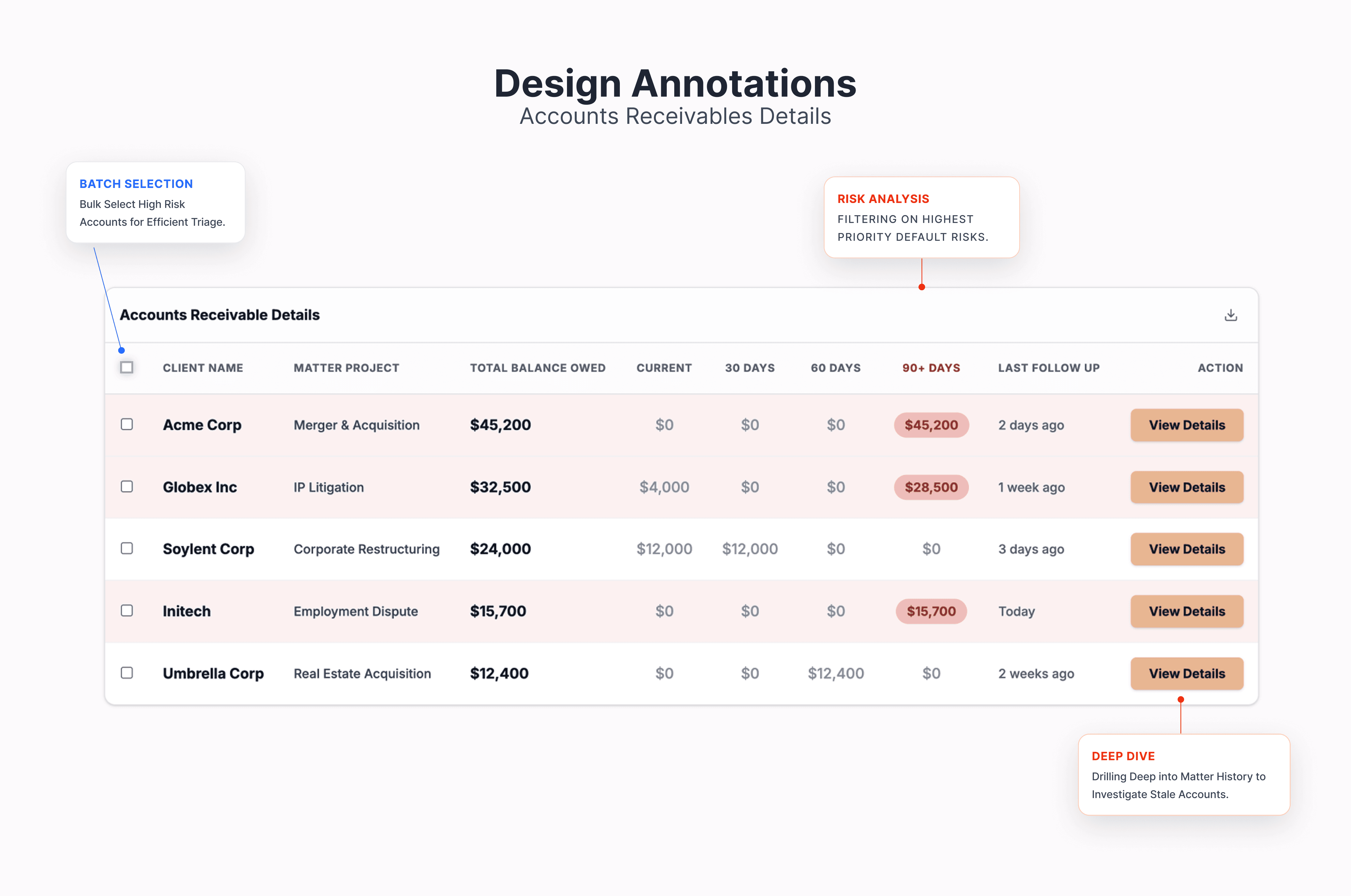Select the Globex Inc row checkbox
The height and width of the screenshot is (896, 1351).
pos(127,487)
